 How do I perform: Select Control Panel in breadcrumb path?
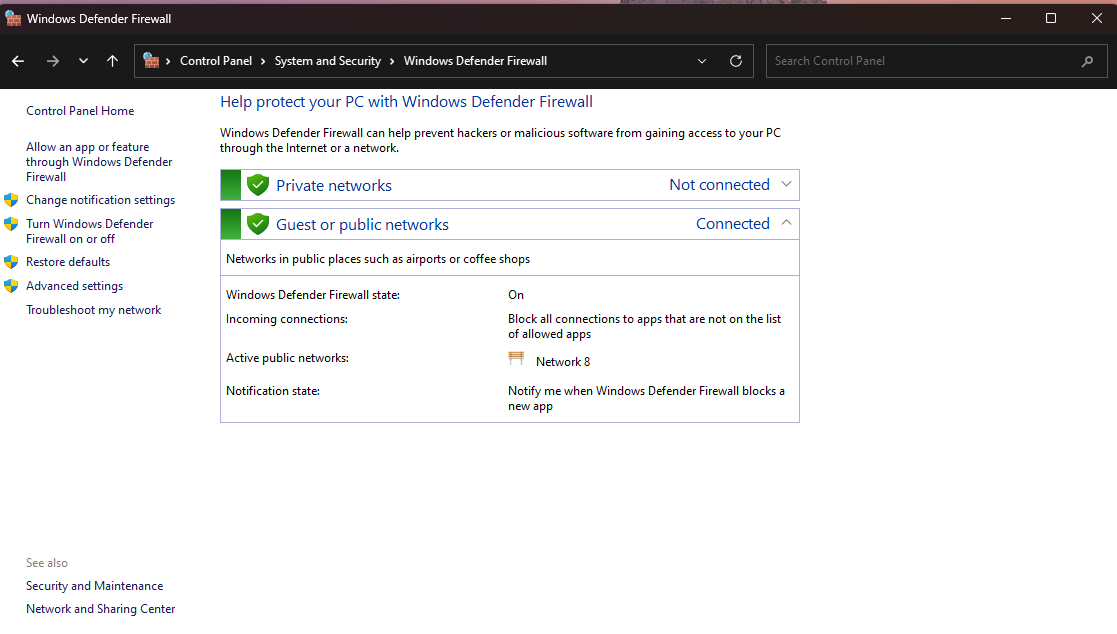point(215,61)
